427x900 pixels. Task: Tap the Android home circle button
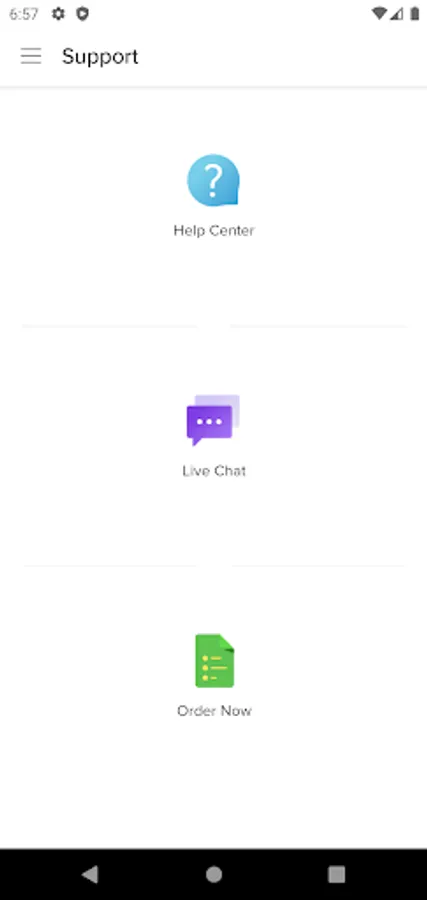[214, 874]
